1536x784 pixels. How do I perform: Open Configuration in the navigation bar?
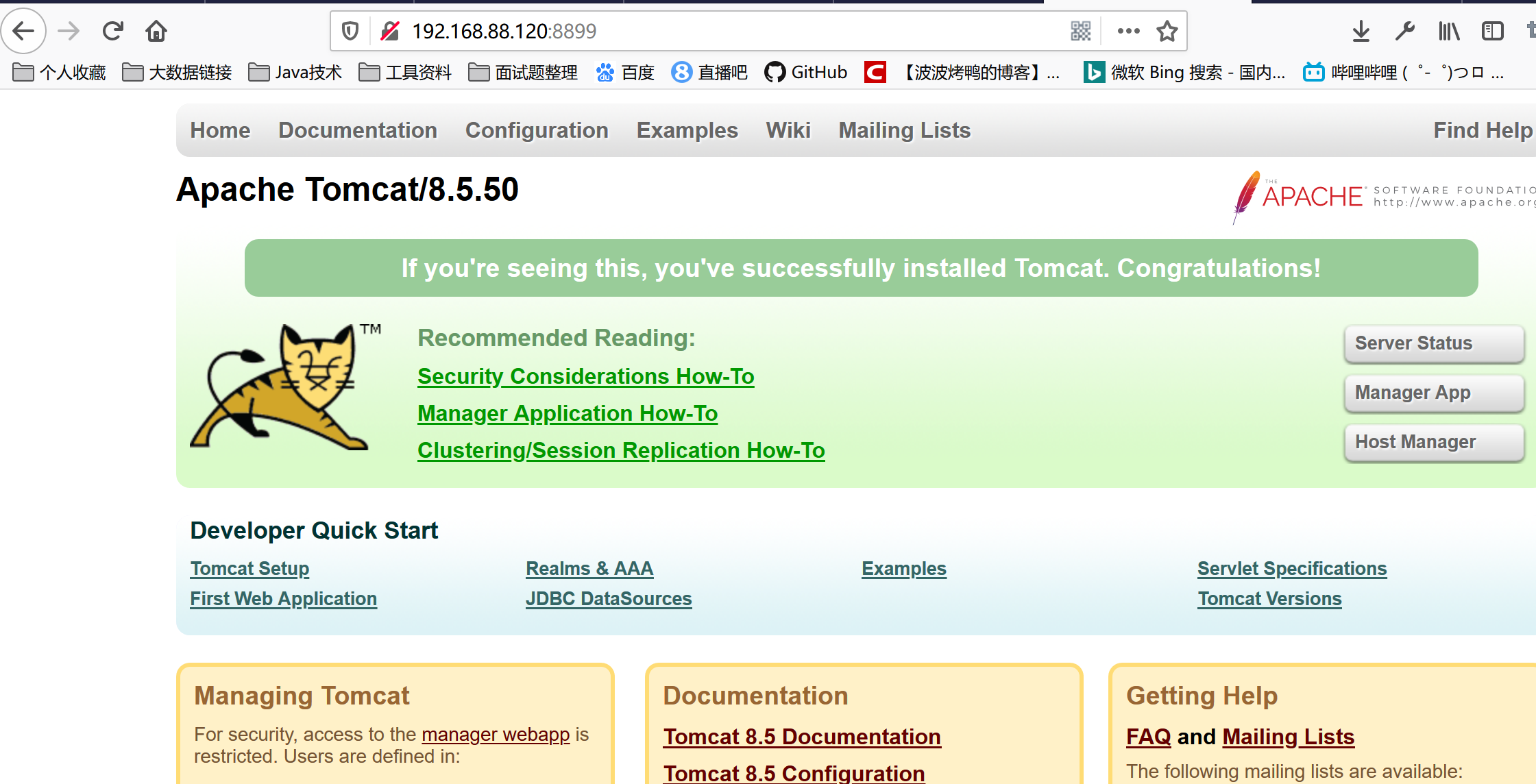point(536,130)
